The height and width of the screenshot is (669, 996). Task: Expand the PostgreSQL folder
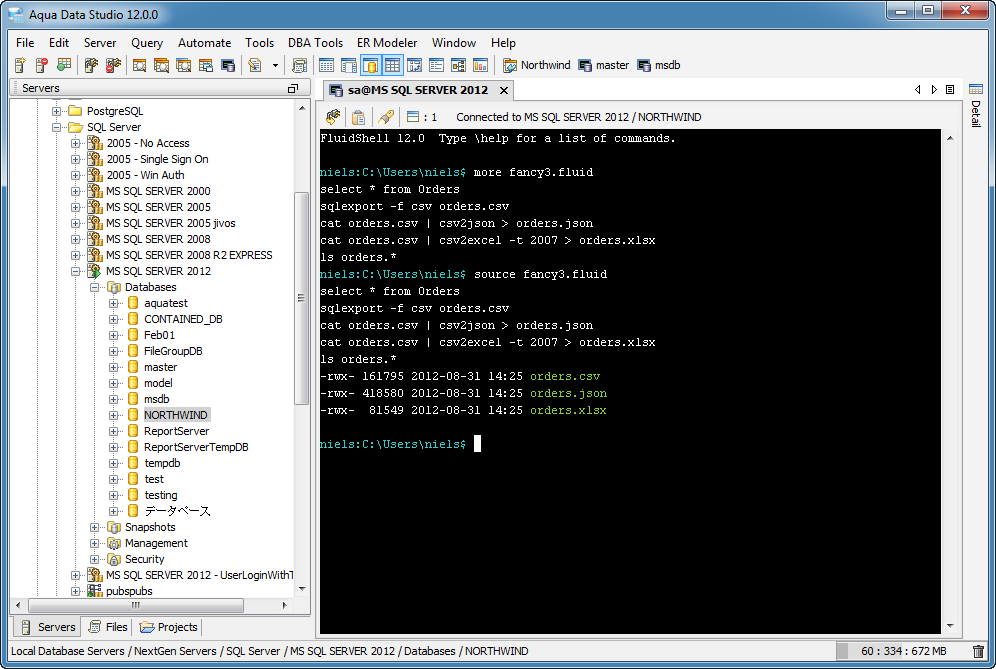coord(57,111)
